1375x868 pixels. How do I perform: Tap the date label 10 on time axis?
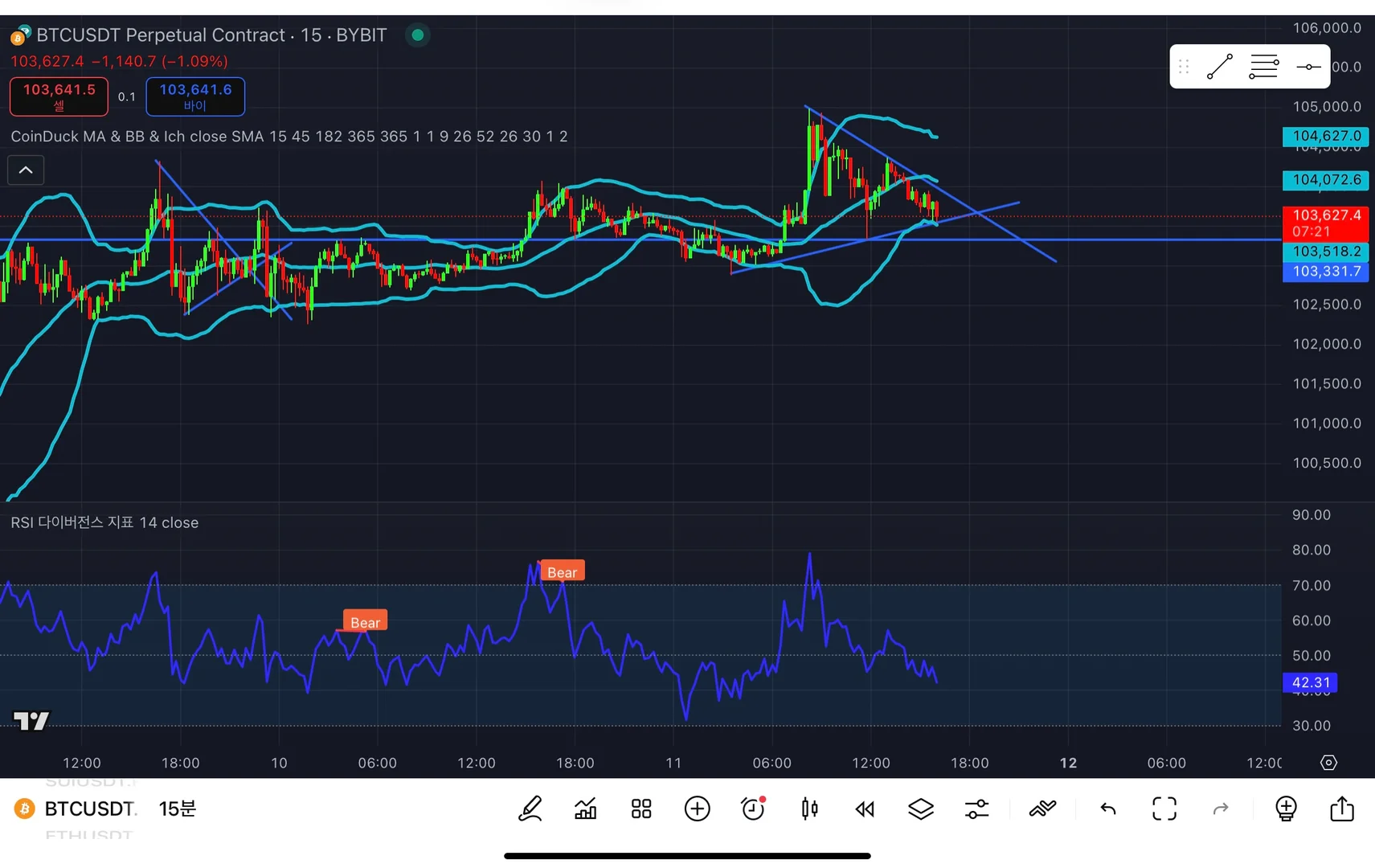279,763
